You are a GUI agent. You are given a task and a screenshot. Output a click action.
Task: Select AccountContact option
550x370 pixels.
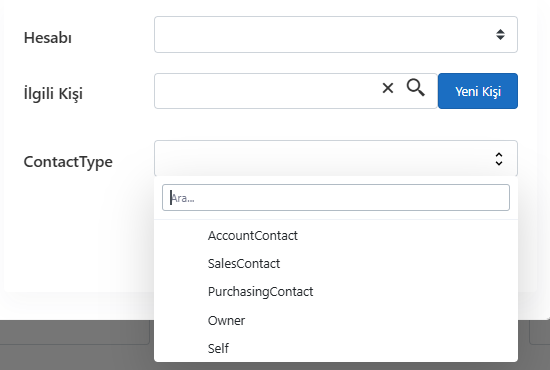tap(336, 236)
